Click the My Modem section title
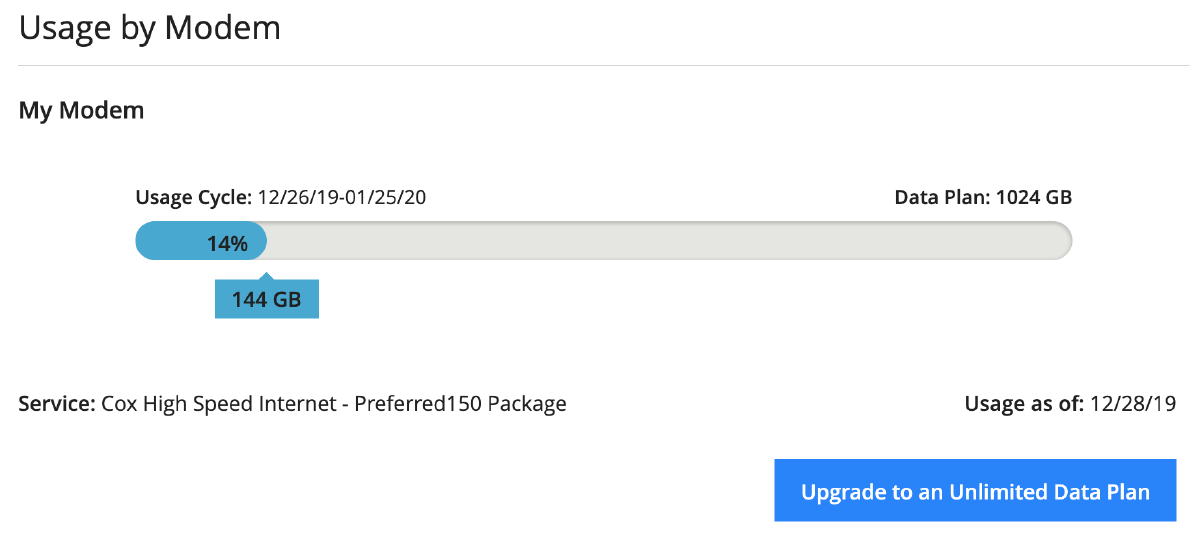This screenshot has width=1200, height=554. click(81, 110)
